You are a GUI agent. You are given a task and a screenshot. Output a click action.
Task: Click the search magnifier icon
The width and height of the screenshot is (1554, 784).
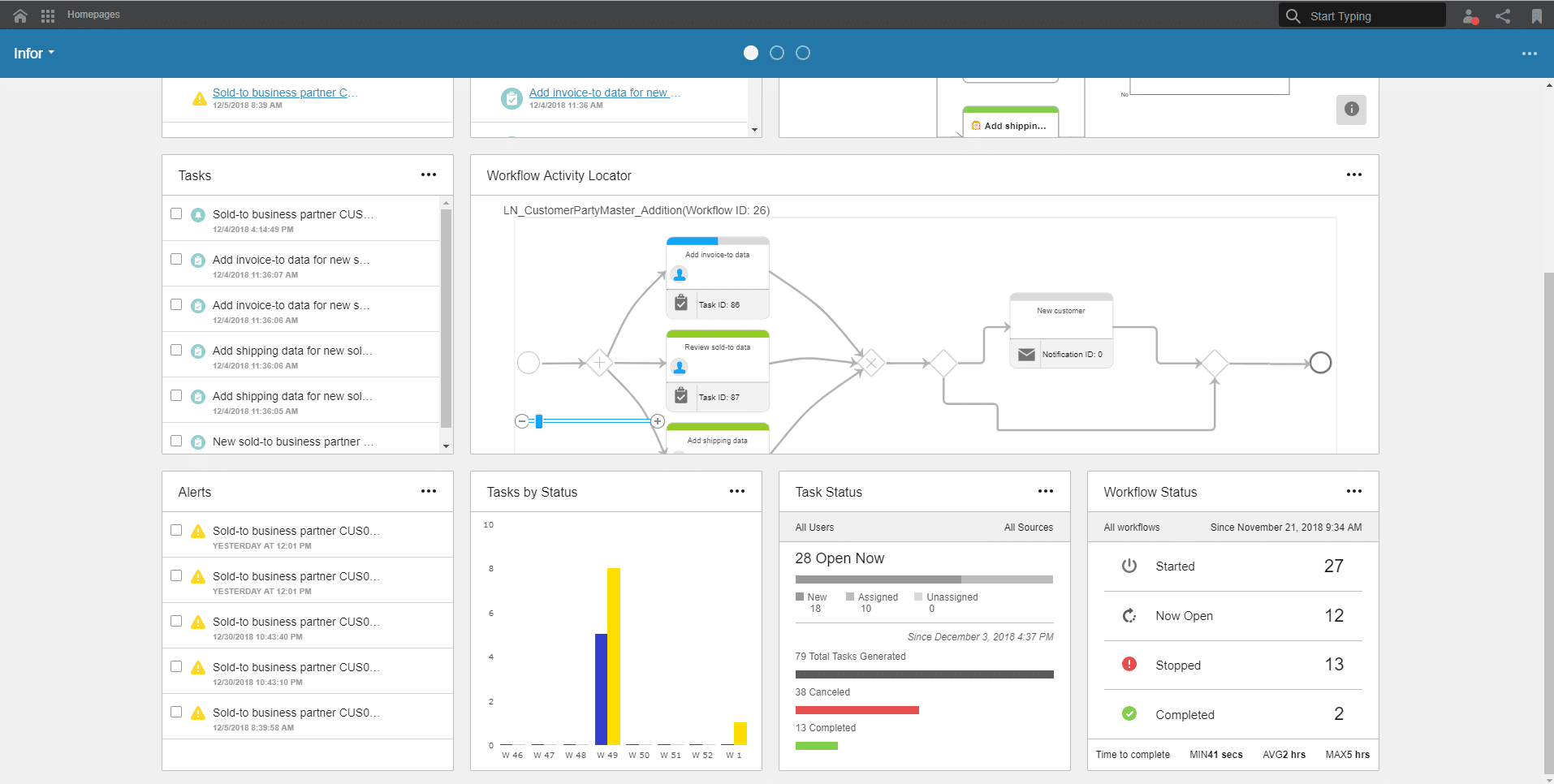coord(1293,15)
